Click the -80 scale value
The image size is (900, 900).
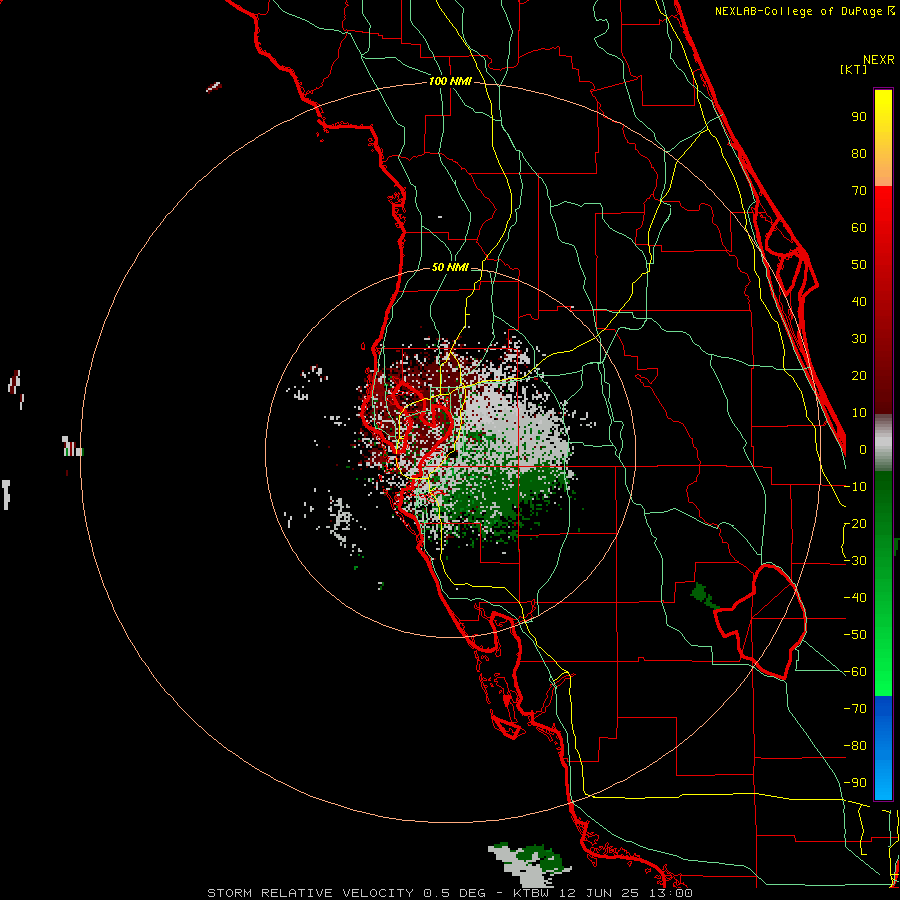[855, 746]
